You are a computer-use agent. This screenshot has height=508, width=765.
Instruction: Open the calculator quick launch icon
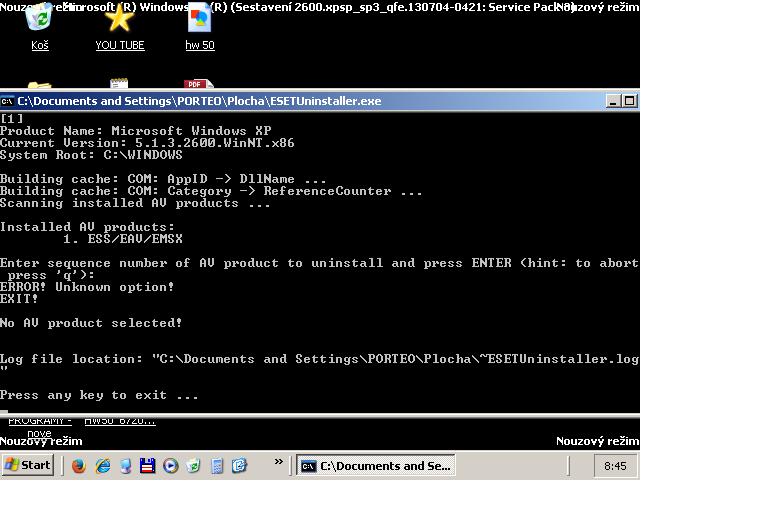pyautogui.click(x=217, y=466)
